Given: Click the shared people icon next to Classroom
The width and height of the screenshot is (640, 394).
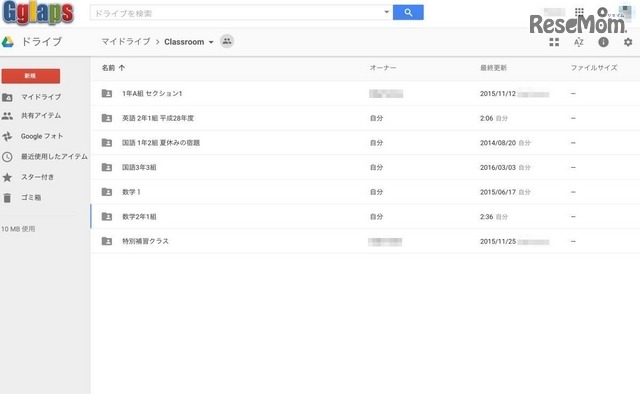Looking at the screenshot, I should 227,41.
